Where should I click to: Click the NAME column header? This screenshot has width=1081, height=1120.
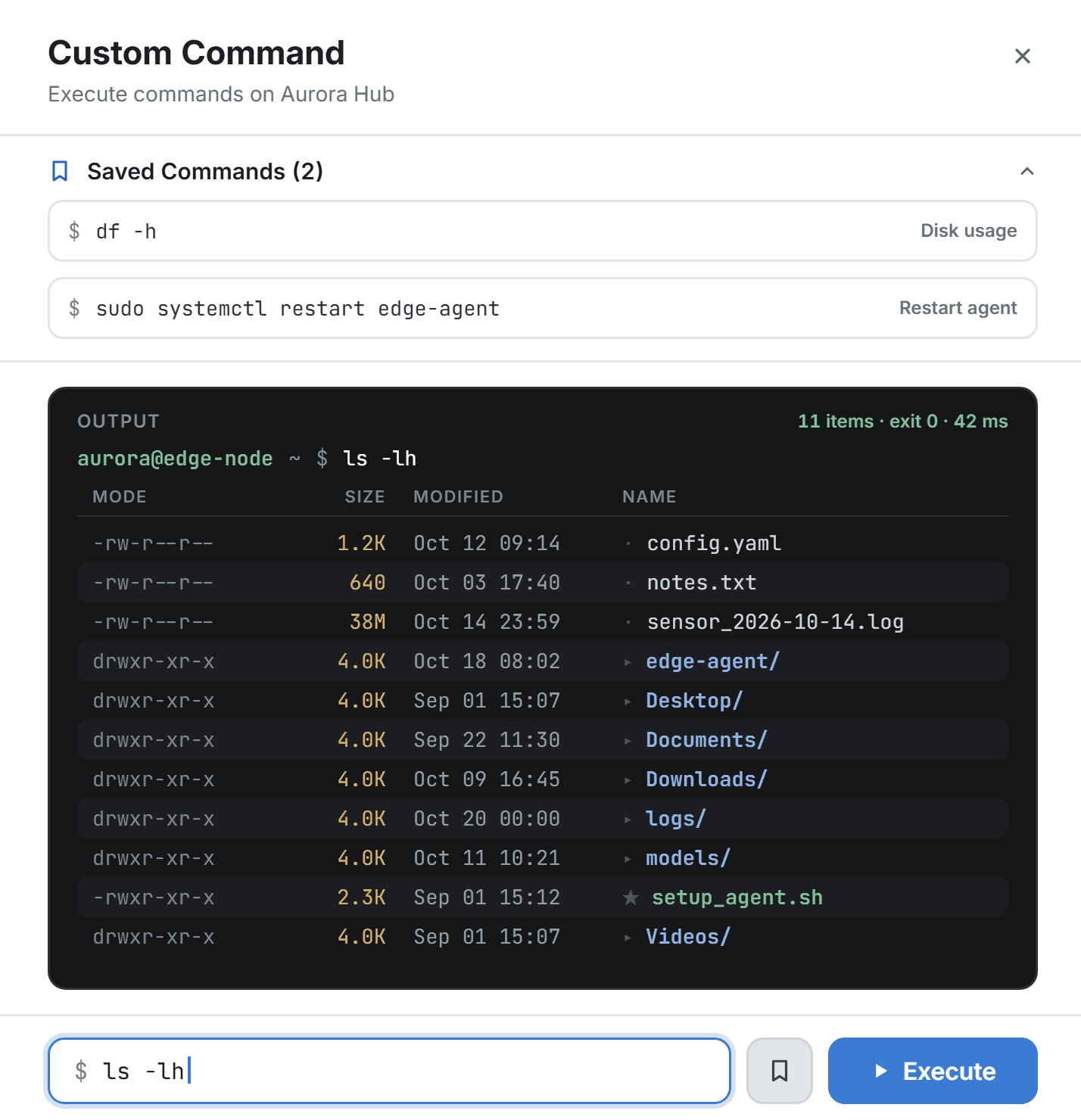[649, 496]
